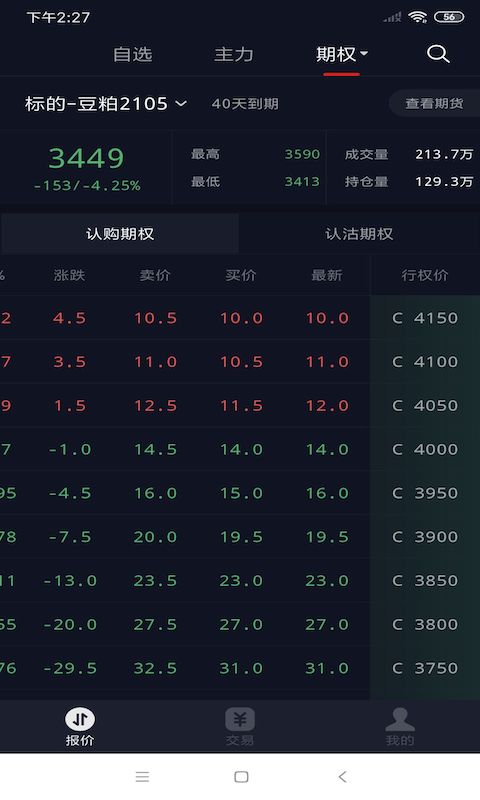Tap the 涨跌 value -20.0
Image resolution: width=480 pixels, height=800 pixels.
(x=69, y=624)
